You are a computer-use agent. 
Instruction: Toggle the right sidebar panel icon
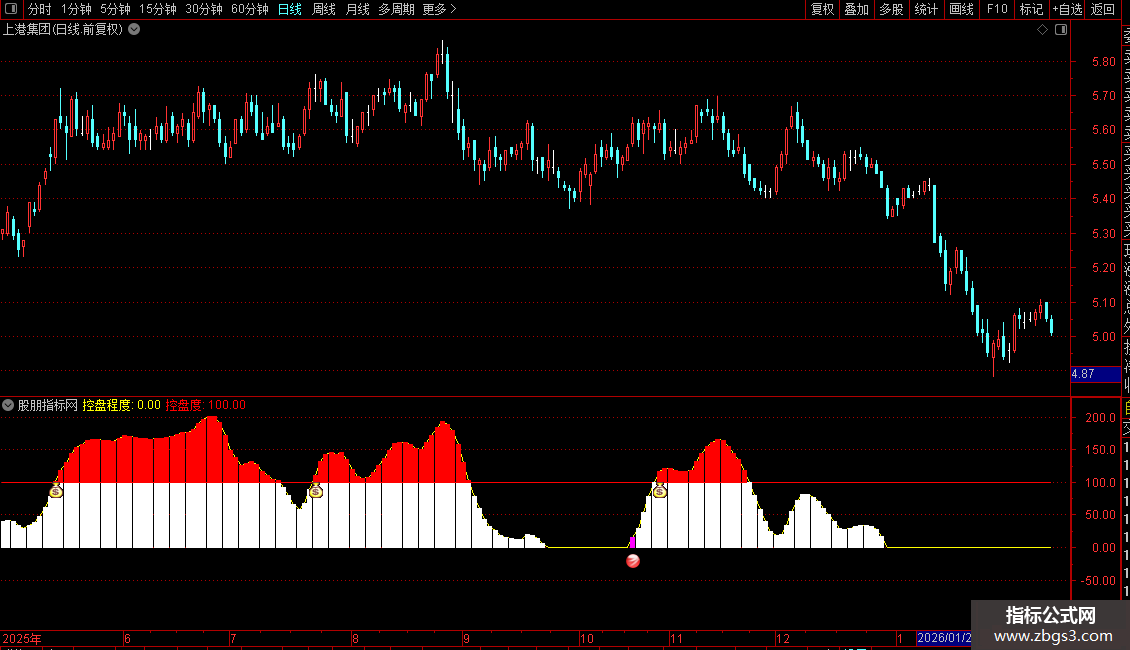[1061, 30]
